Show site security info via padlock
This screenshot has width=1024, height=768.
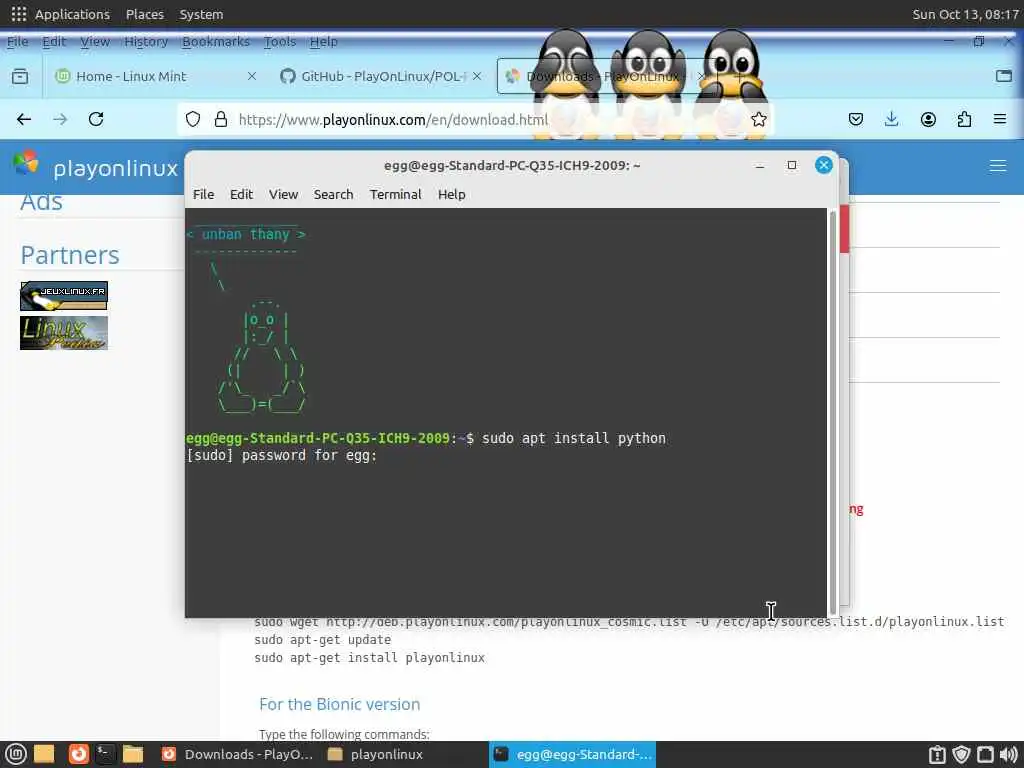tap(221, 119)
